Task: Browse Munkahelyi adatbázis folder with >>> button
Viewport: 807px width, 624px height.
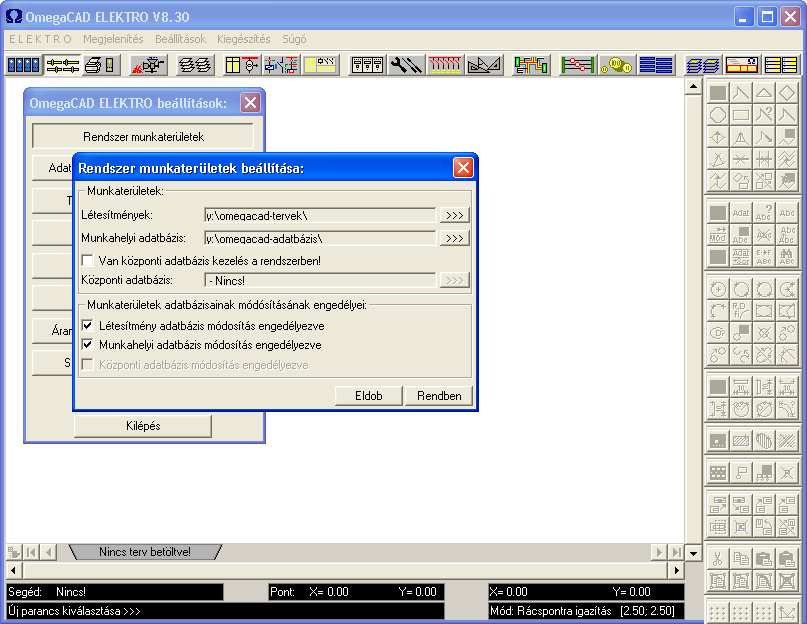Action: pyautogui.click(x=454, y=238)
